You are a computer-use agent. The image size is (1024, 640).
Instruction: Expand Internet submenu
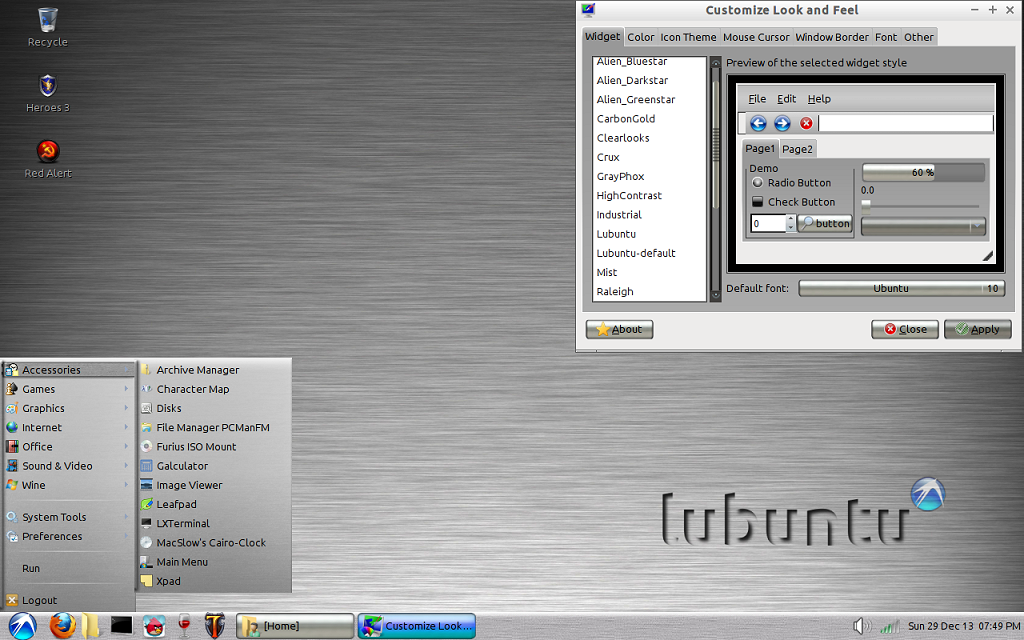point(68,428)
